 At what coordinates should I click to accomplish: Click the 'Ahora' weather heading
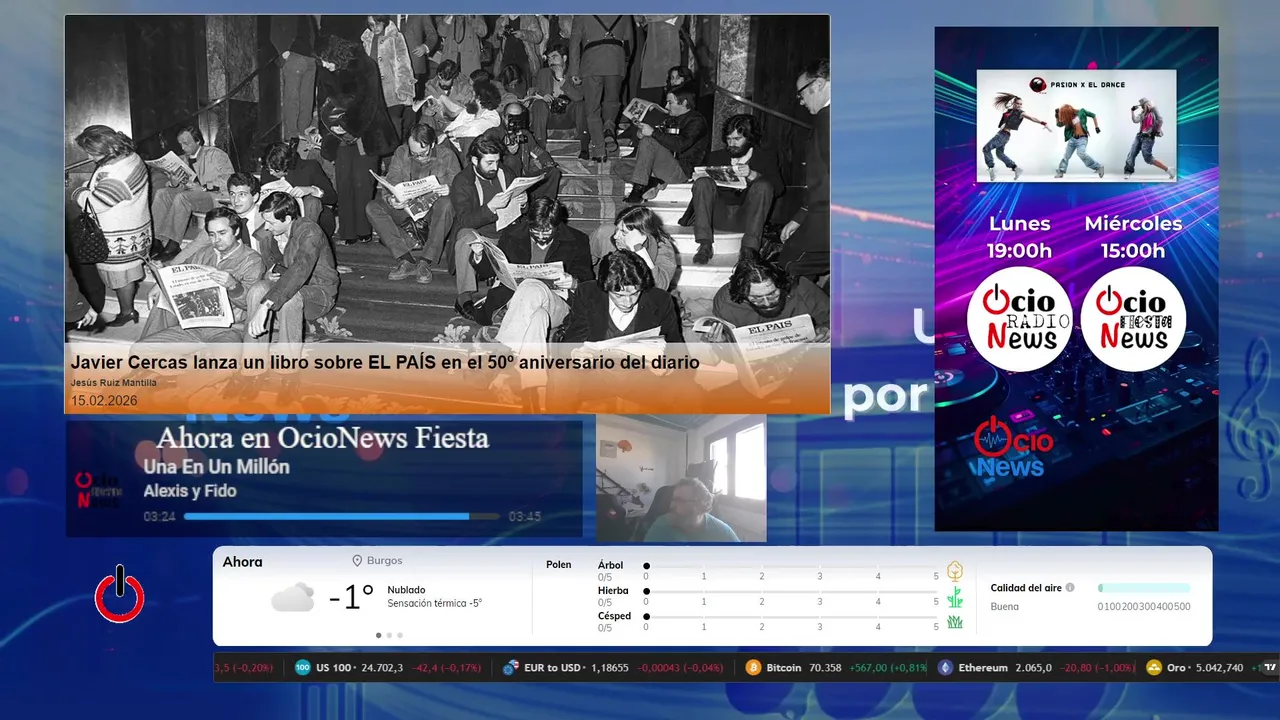click(243, 562)
